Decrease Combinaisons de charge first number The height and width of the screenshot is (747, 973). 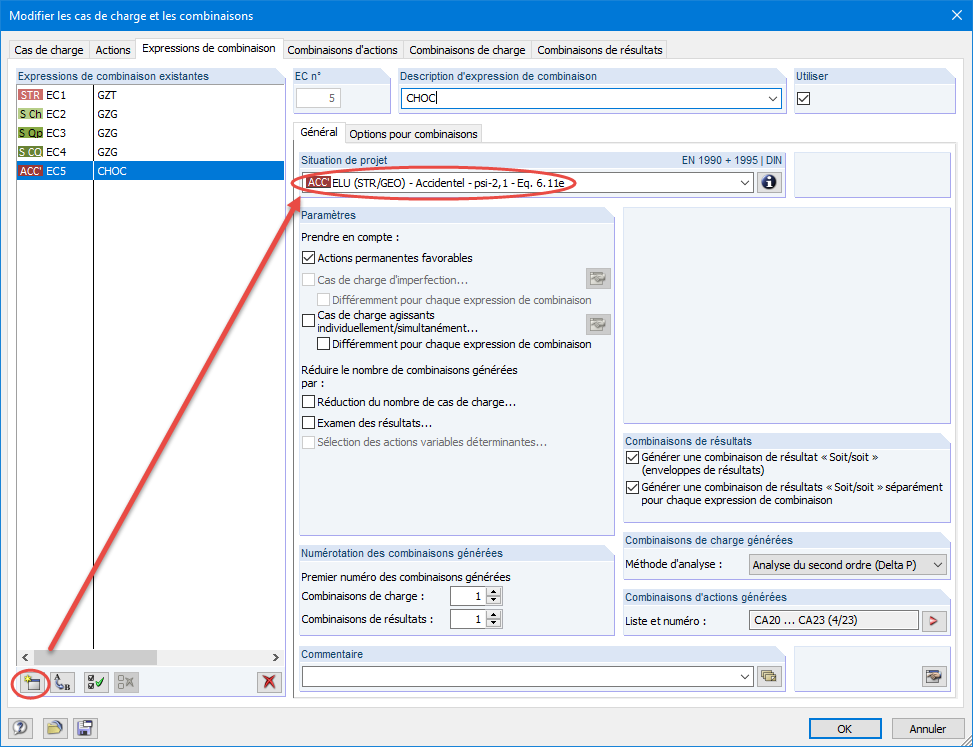point(494,601)
